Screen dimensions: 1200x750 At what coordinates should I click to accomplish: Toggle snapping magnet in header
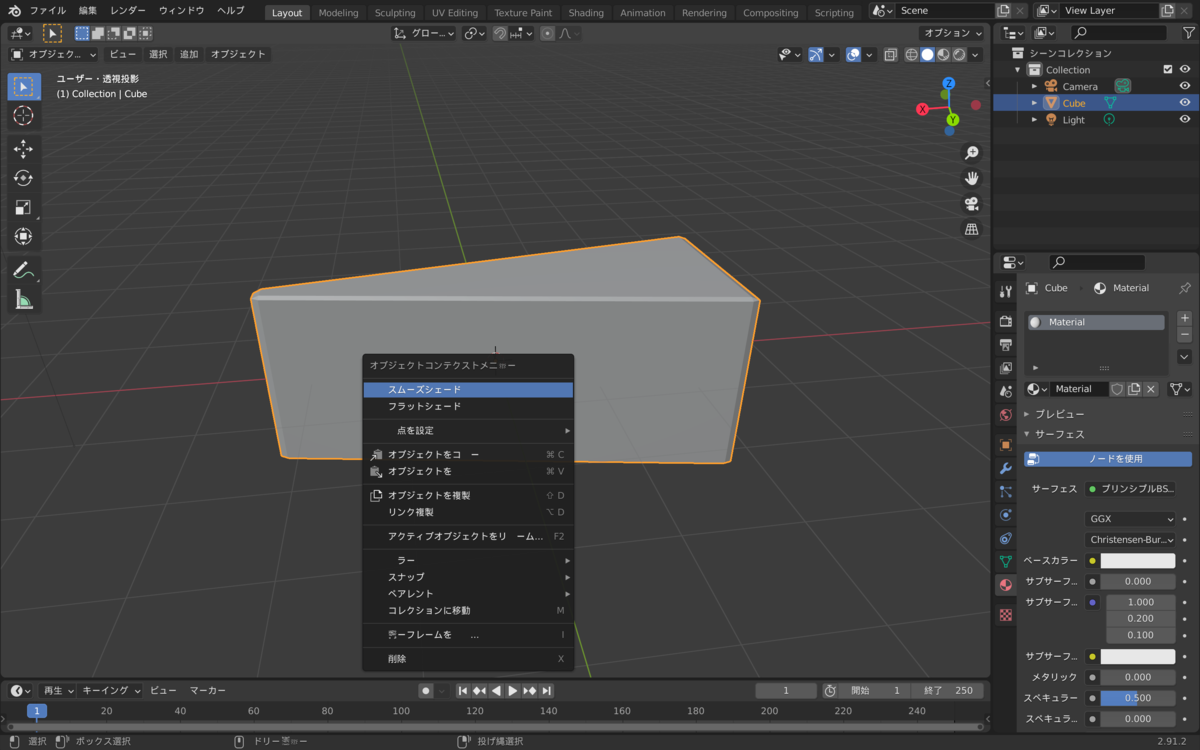click(x=499, y=34)
